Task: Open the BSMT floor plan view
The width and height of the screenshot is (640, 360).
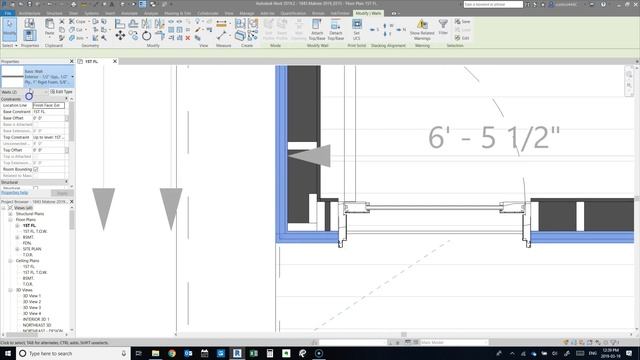Action: tap(28, 237)
